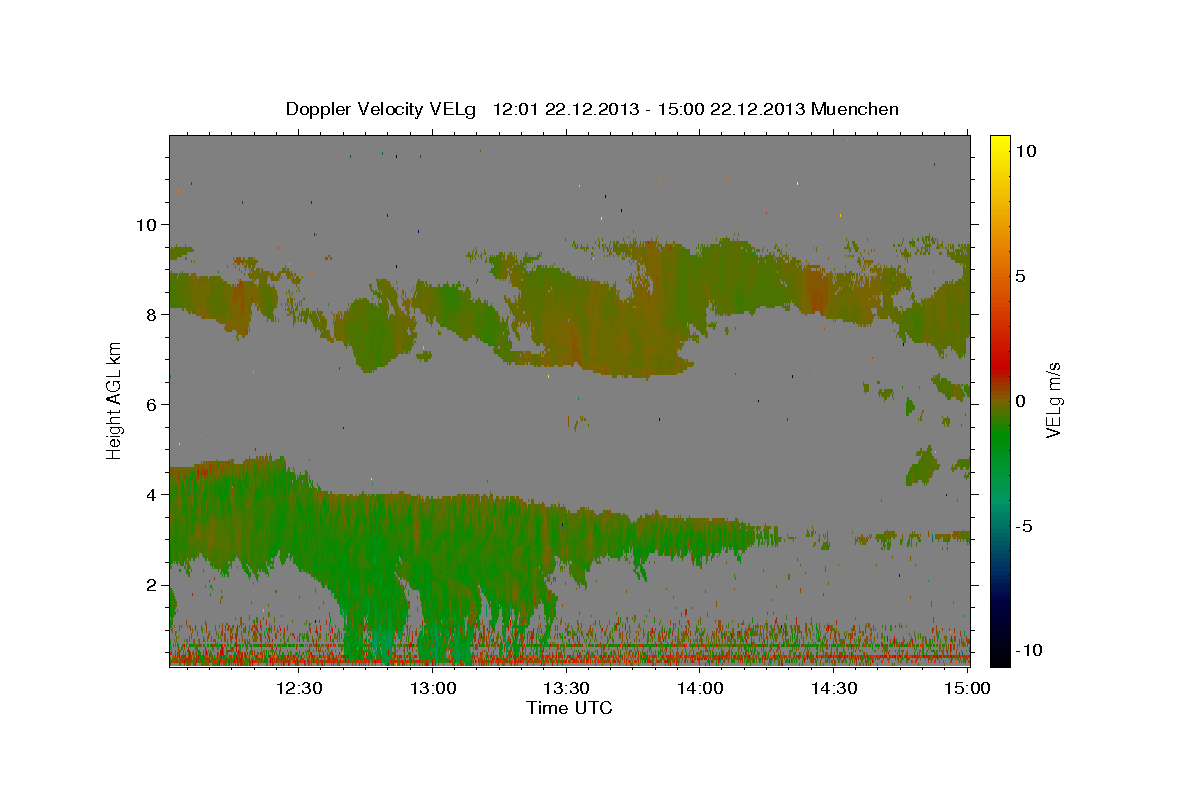The height and width of the screenshot is (800, 1200).
Task: Click the 'VELg m/s' colorbar label
Action: pyautogui.click(x=1053, y=400)
